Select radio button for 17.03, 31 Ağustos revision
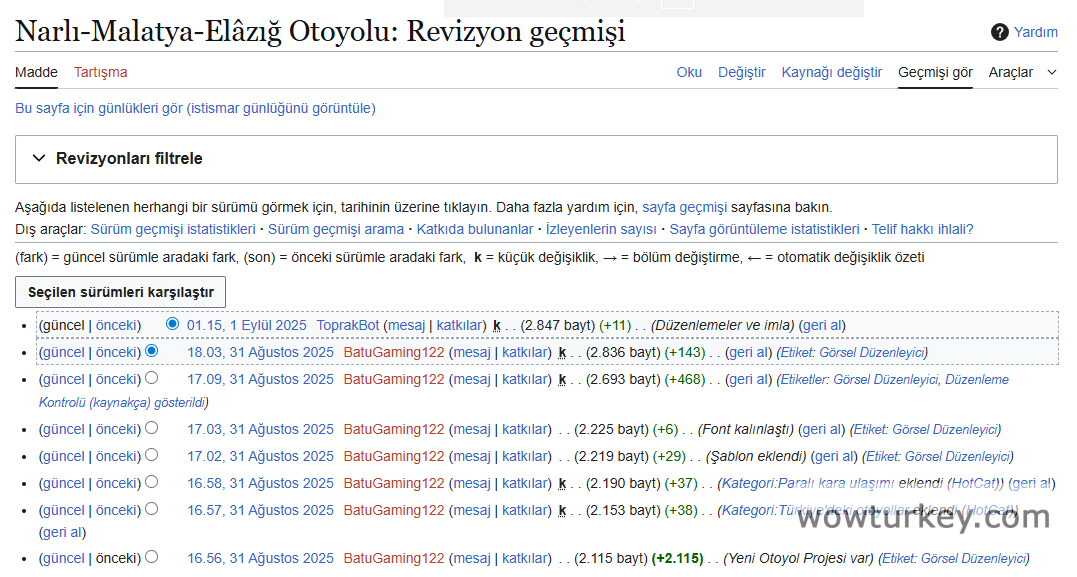The width and height of the screenshot is (1077, 577). click(x=152, y=428)
